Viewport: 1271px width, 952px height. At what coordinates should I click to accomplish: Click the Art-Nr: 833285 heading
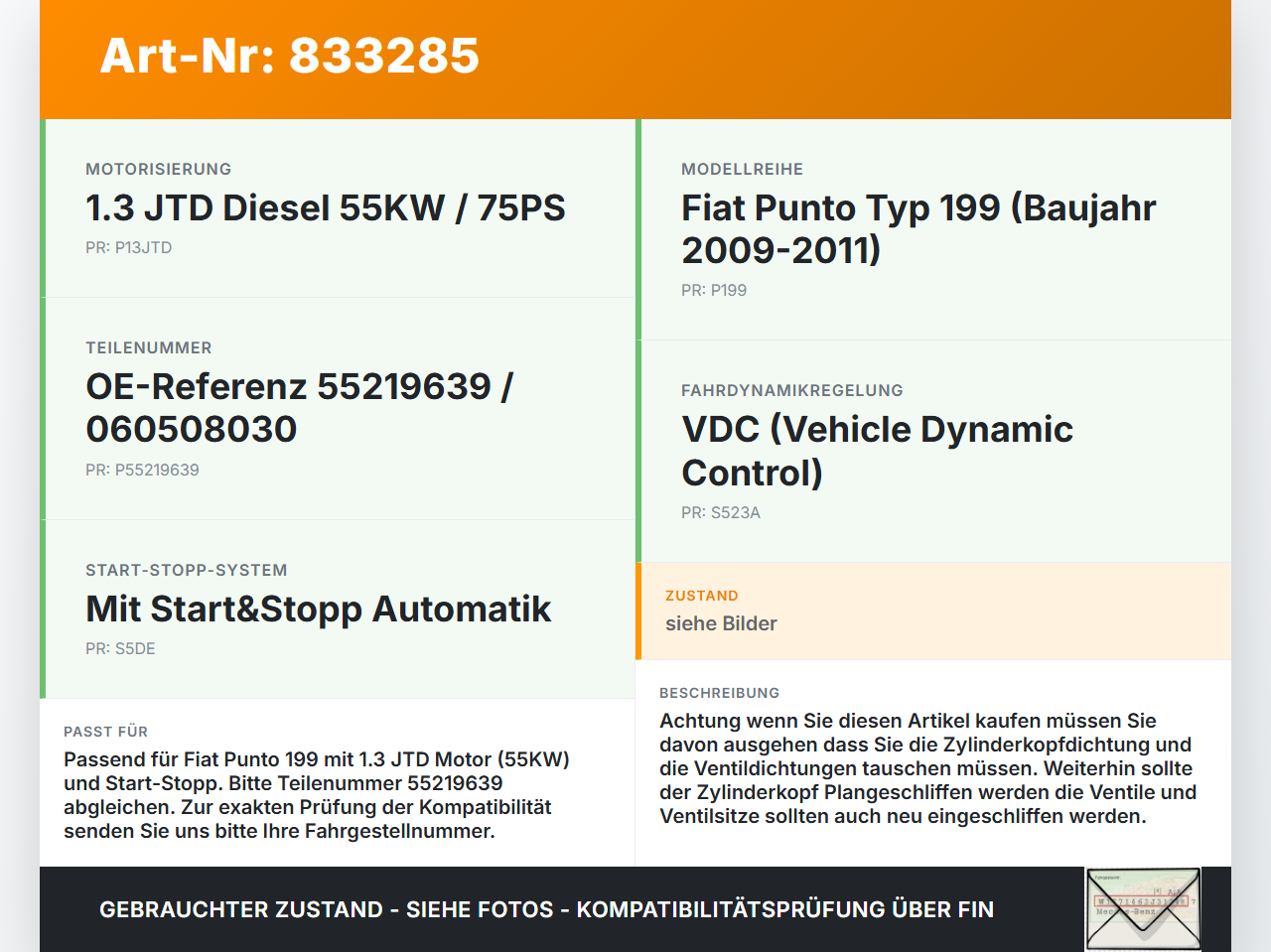(290, 56)
